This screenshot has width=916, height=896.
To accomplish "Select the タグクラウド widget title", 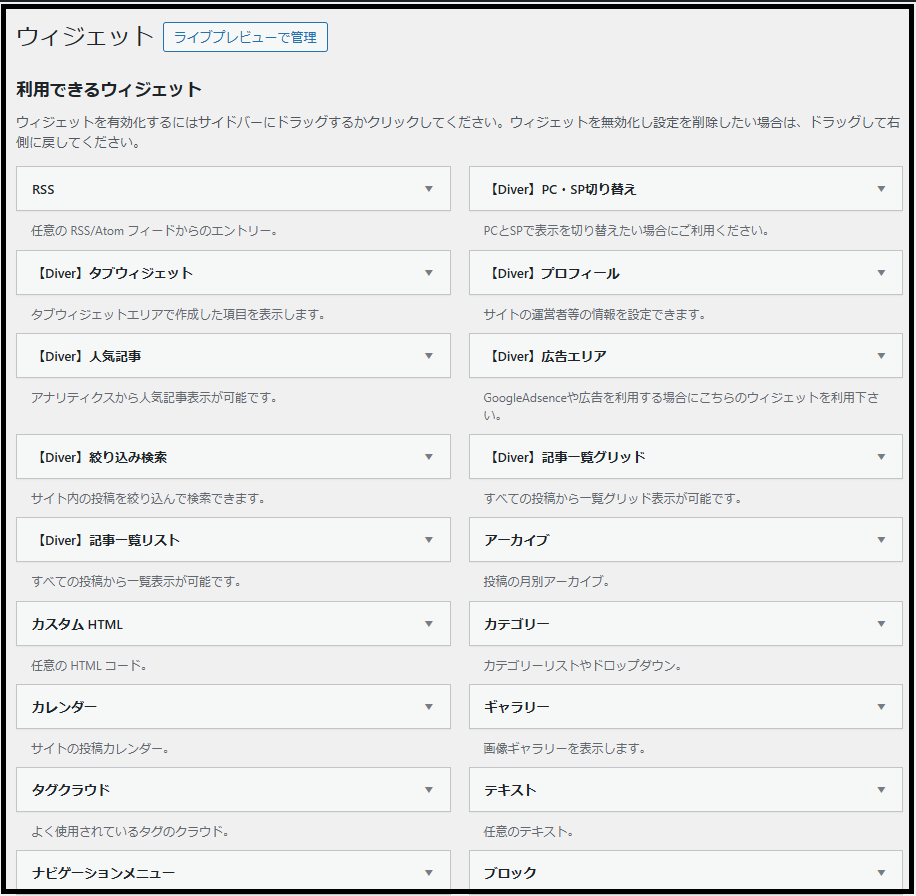I will 71,790.
